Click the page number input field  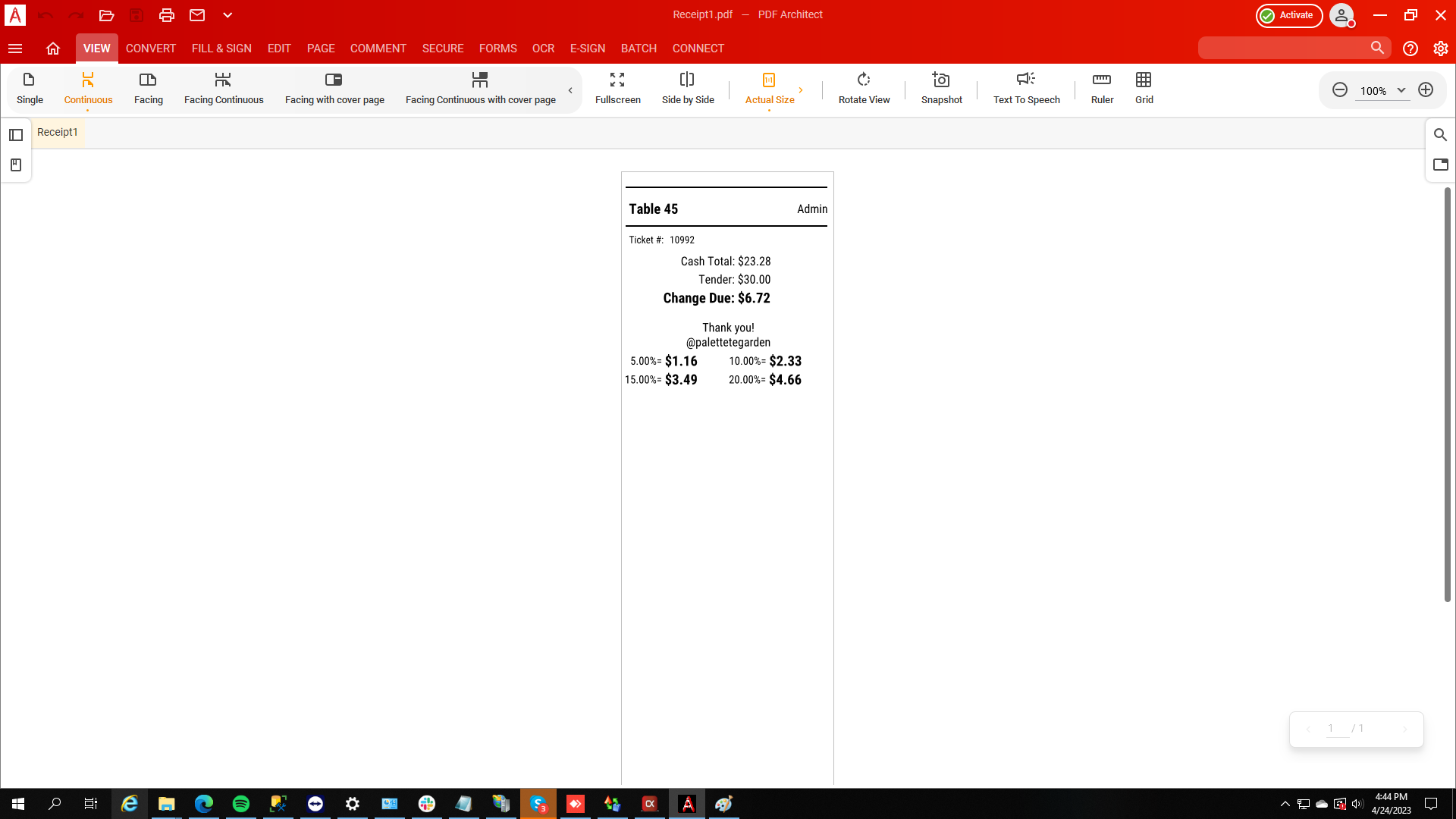(1335, 729)
